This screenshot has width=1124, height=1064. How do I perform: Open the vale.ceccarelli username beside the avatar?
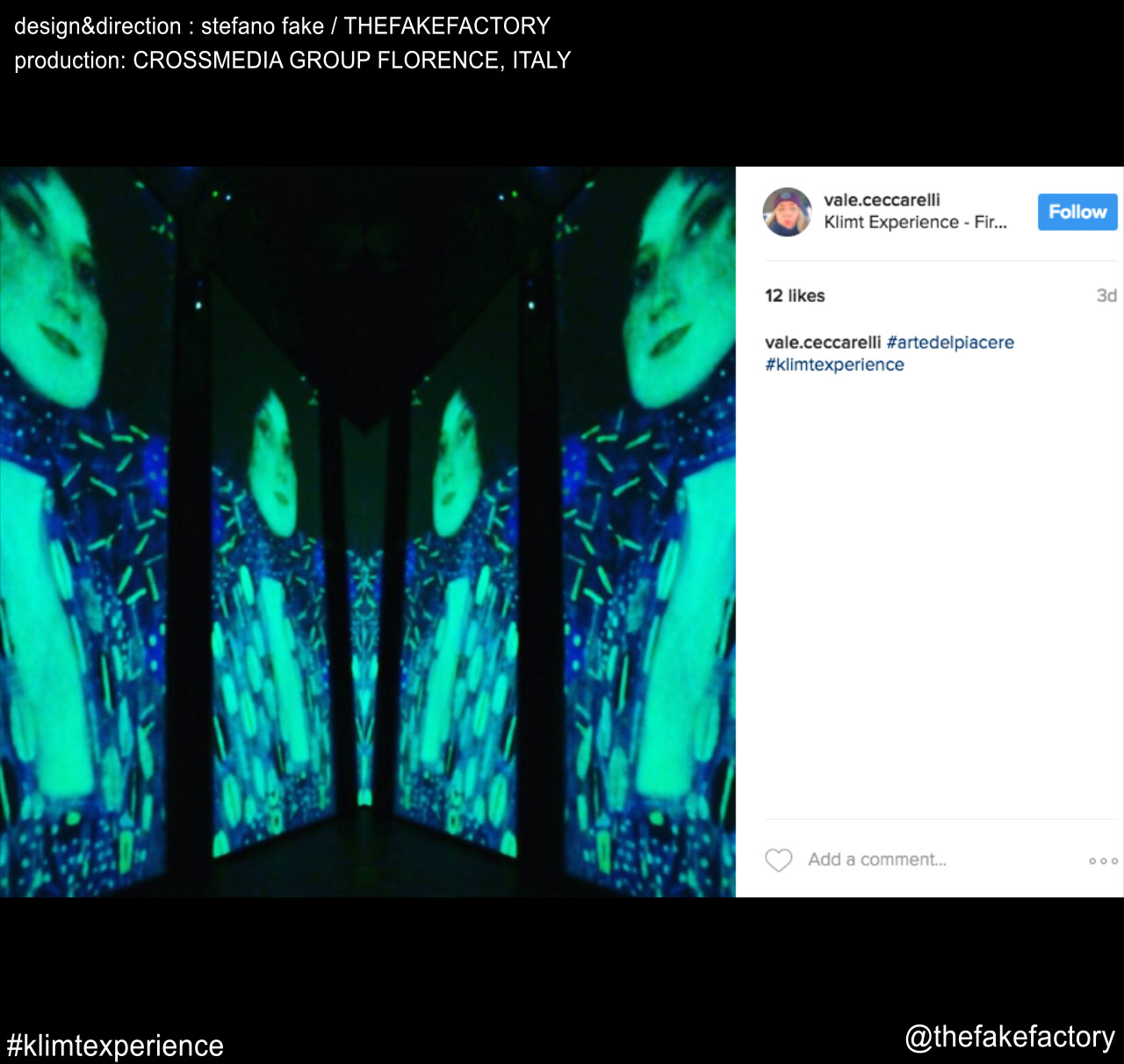coord(882,199)
